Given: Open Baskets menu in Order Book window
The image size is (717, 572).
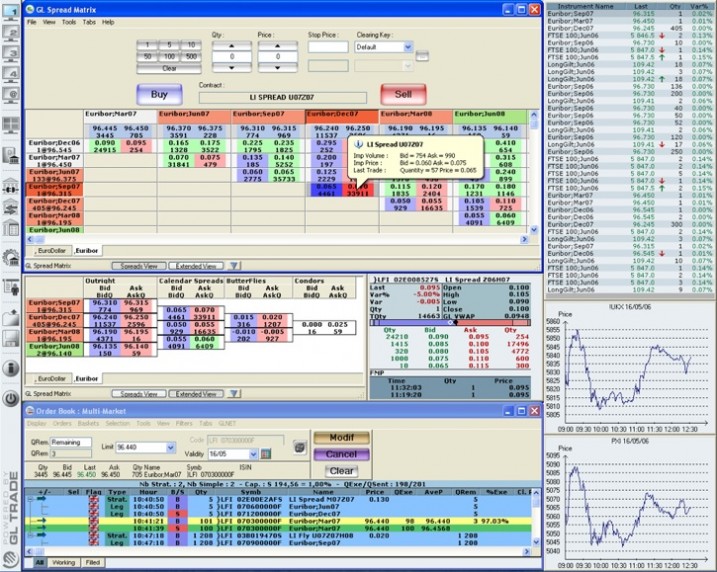Looking at the screenshot, I should tap(88, 423).
